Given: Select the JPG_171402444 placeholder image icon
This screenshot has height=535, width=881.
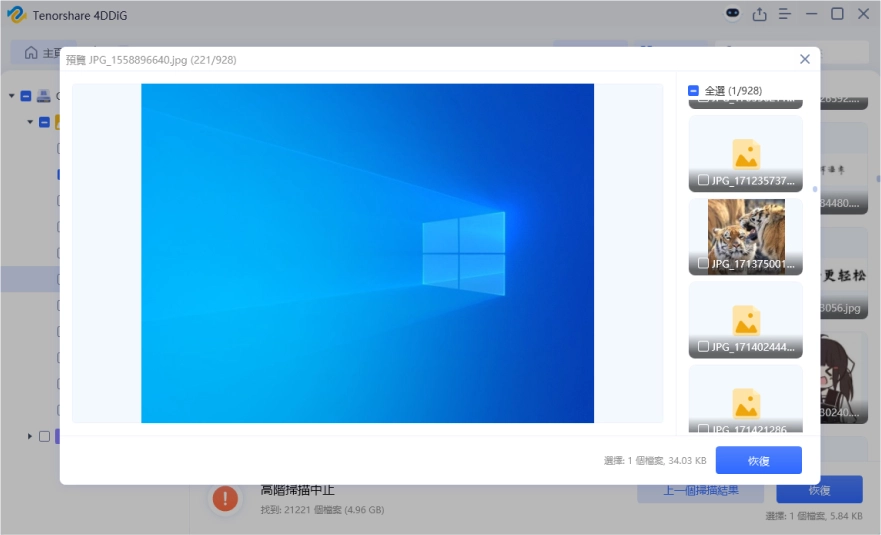Looking at the screenshot, I should [x=746, y=320].
